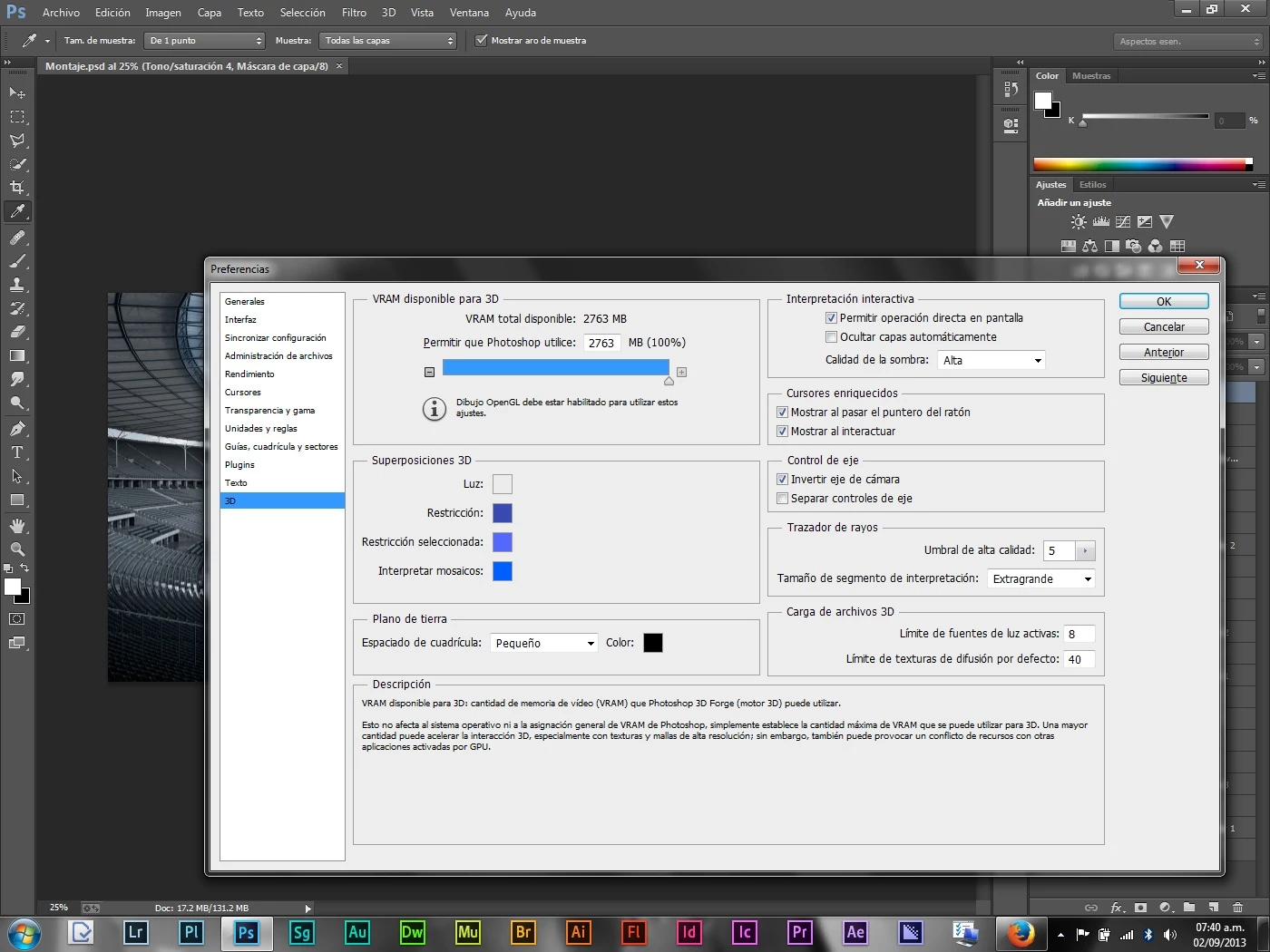The width and height of the screenshot is (1270, 952).
Task: Open 'Tam. de muestra' dropdown
Action: pos(206,41)
